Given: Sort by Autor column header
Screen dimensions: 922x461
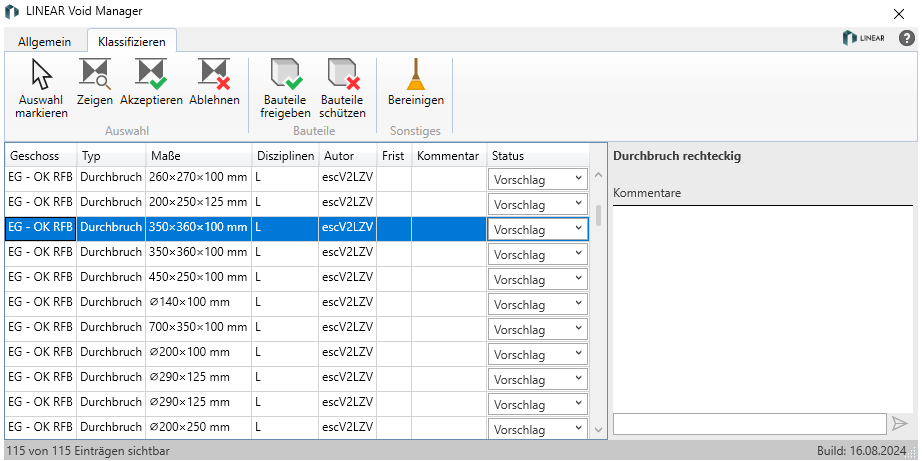Looking at the screenshot, I should (x=348, y=156).
